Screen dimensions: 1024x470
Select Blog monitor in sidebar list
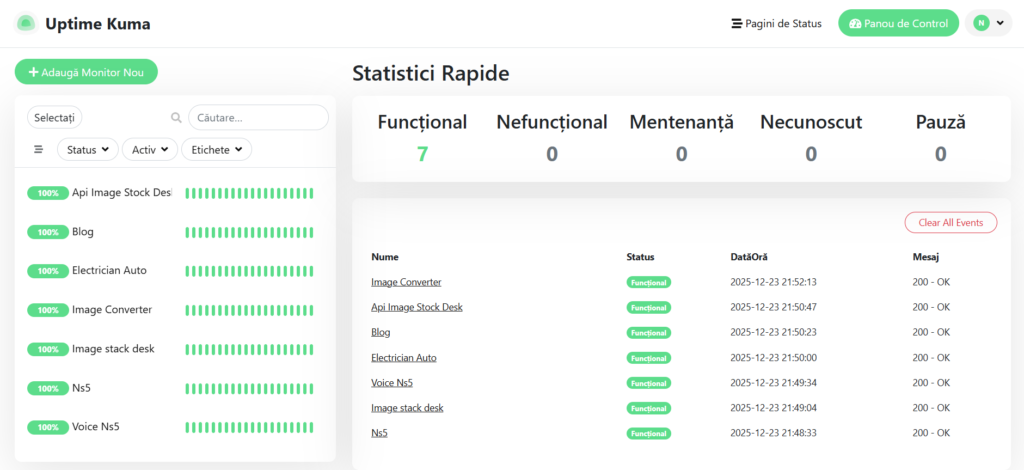[x=174, y=232]
